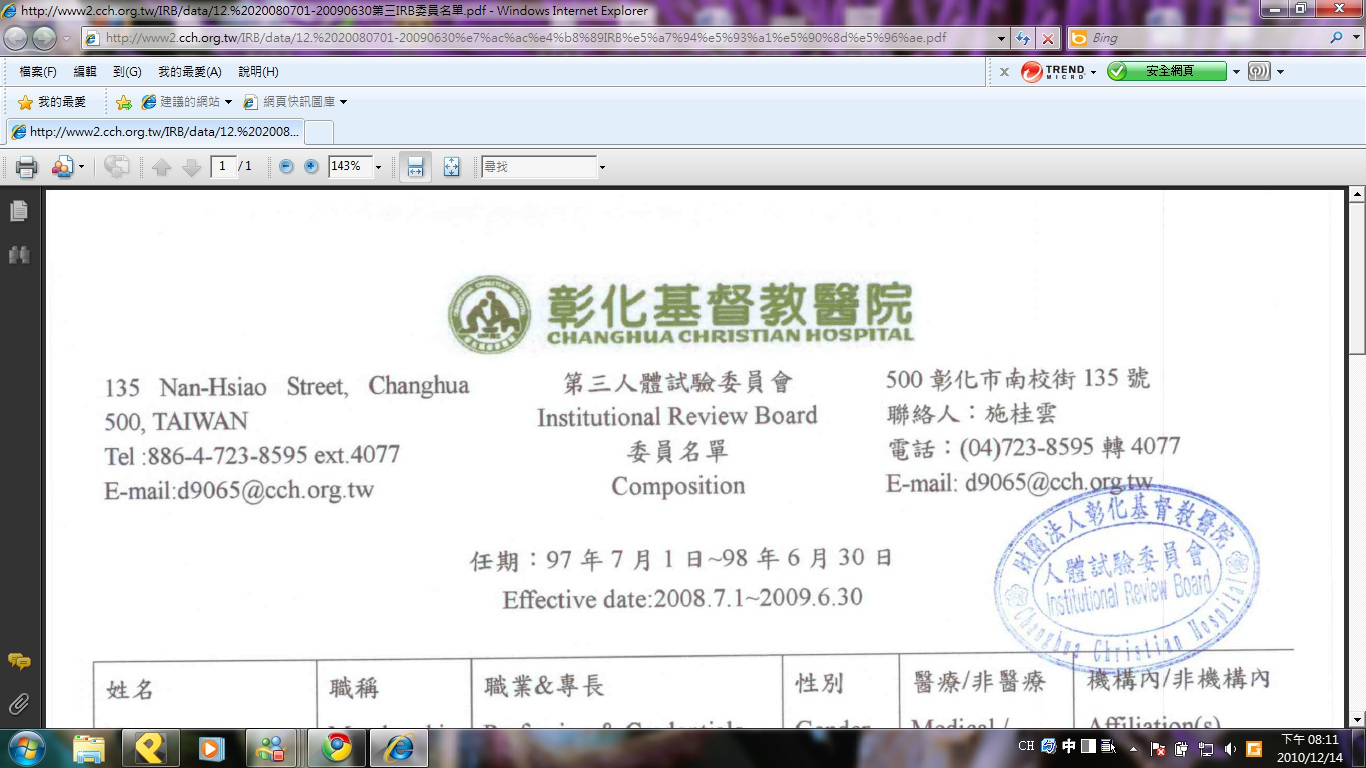This screenshot has width=1366, height=768.
Task: Click the 'Institutional Review Board' heading text
Action: [677, 416]
